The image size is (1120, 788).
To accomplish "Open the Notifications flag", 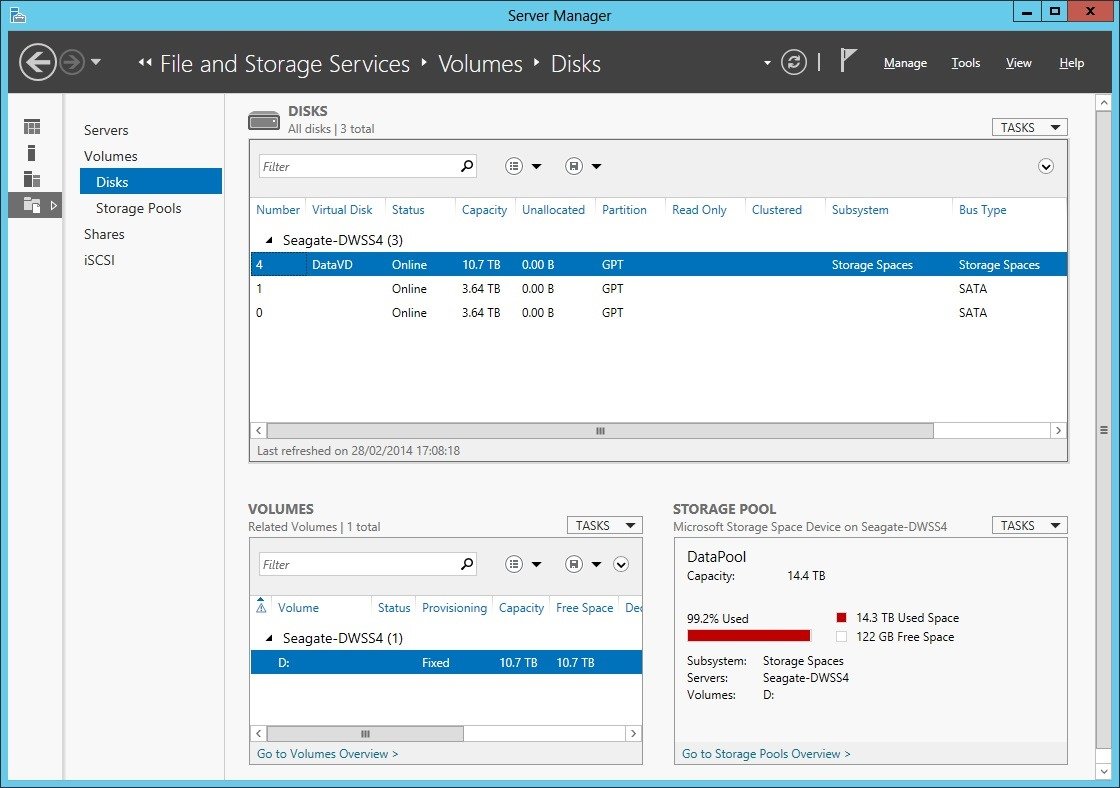I will [847, 61].
